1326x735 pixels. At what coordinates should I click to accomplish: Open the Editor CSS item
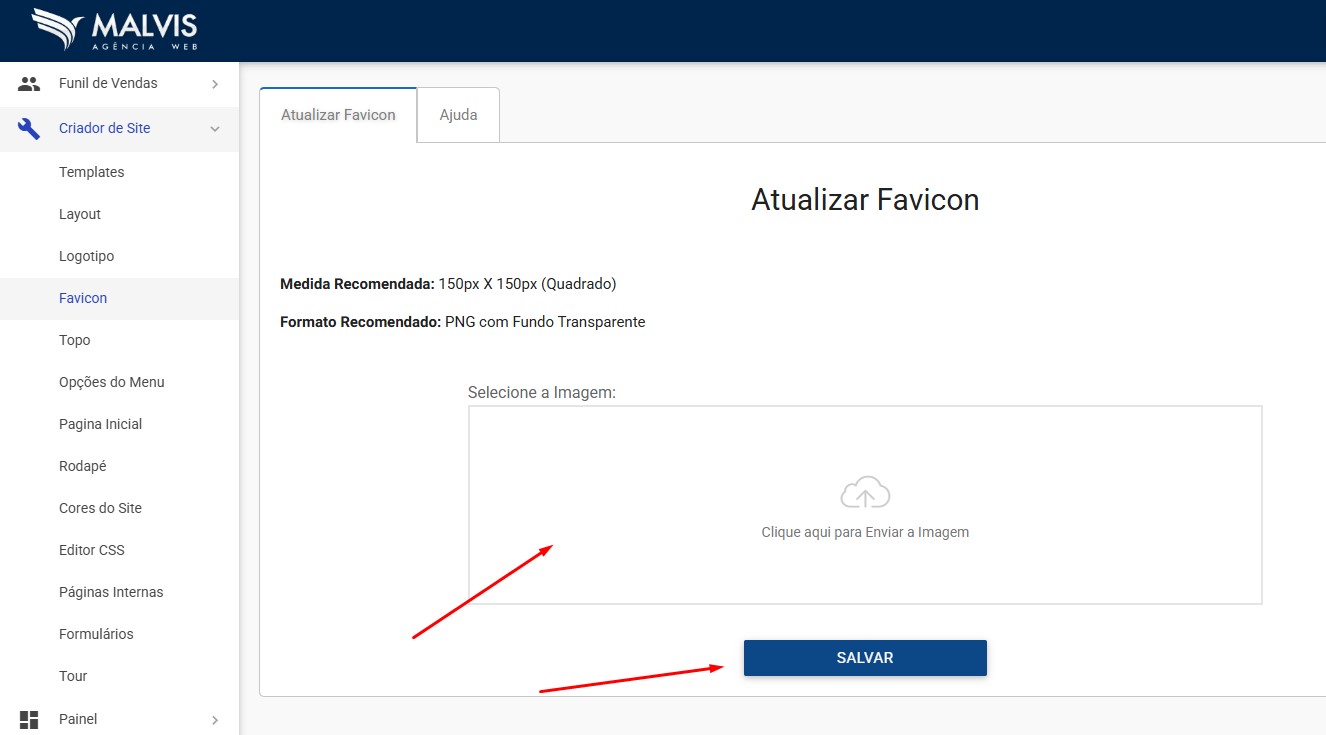point(92,550)
